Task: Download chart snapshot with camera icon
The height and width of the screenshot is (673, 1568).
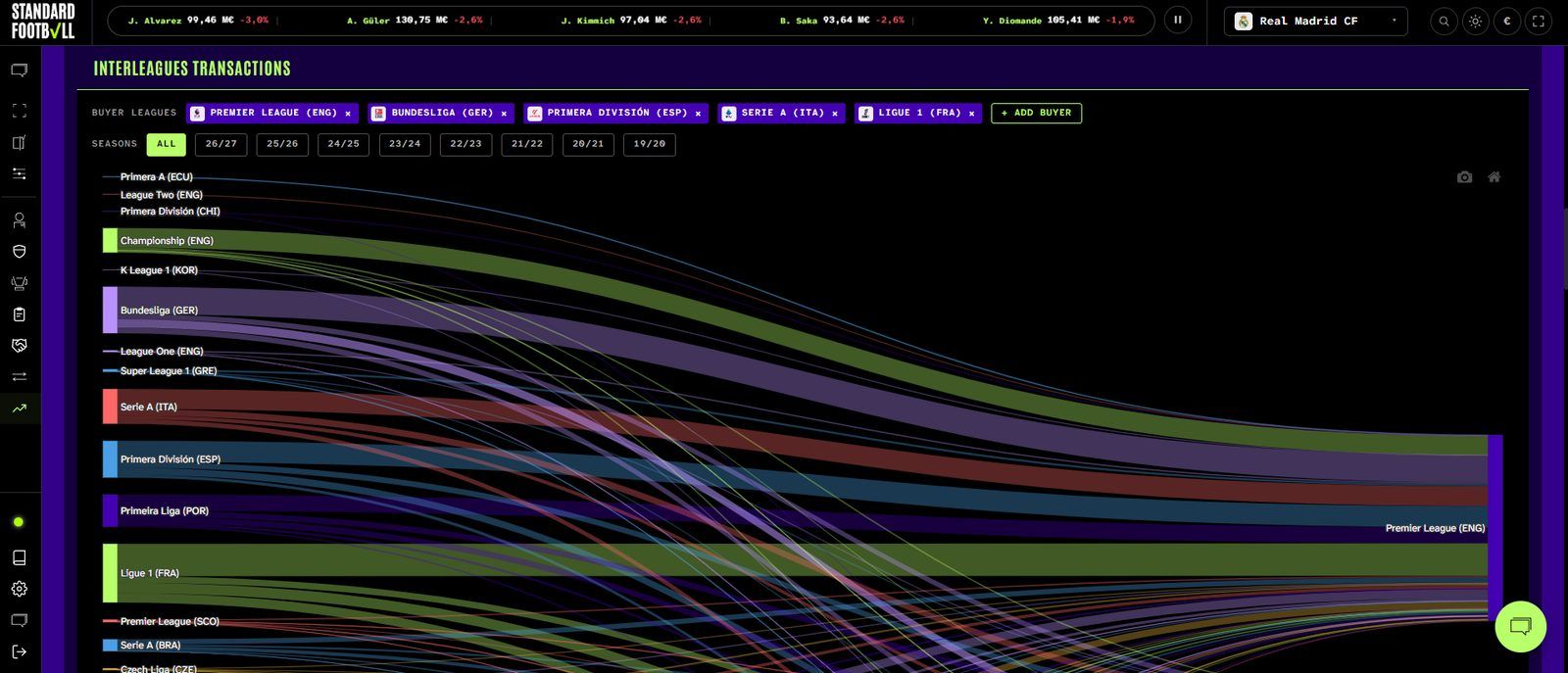Action: [1464, 177]
